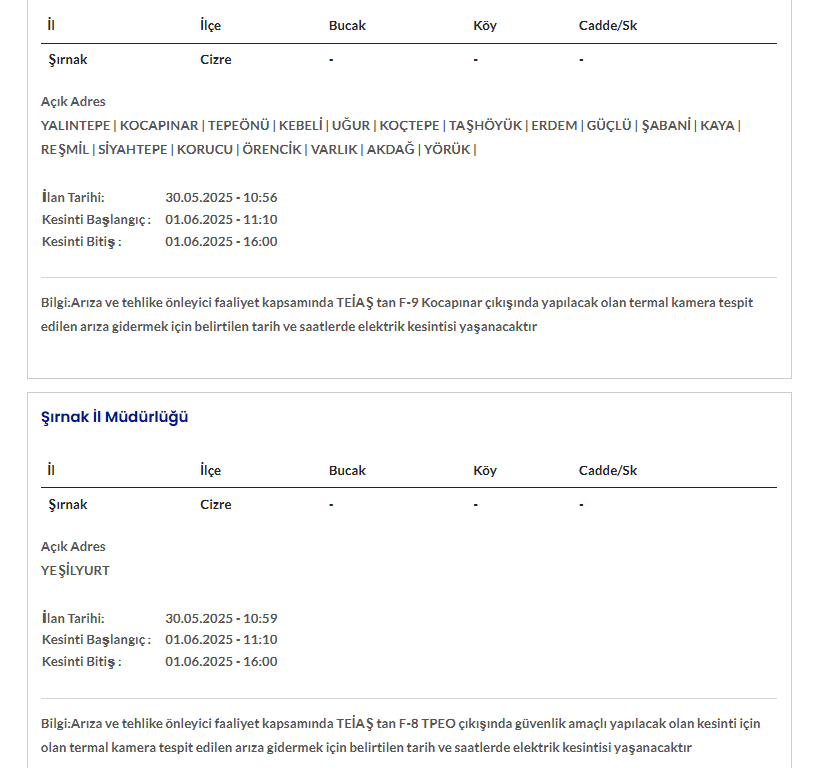Select YALINTEPE in the address list
Viewport: 819px width, 768px height.
(x=76, y=126)
